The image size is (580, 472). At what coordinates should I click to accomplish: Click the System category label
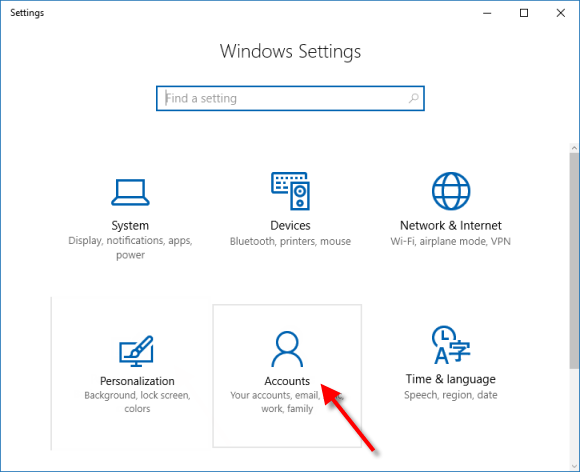click(130, 225)
